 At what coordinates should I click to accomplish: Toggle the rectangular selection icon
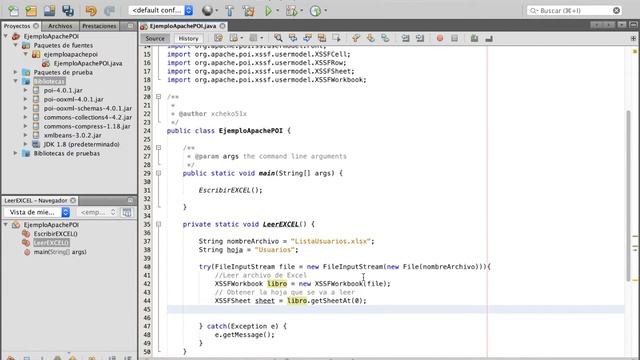[x=336, y=38]
